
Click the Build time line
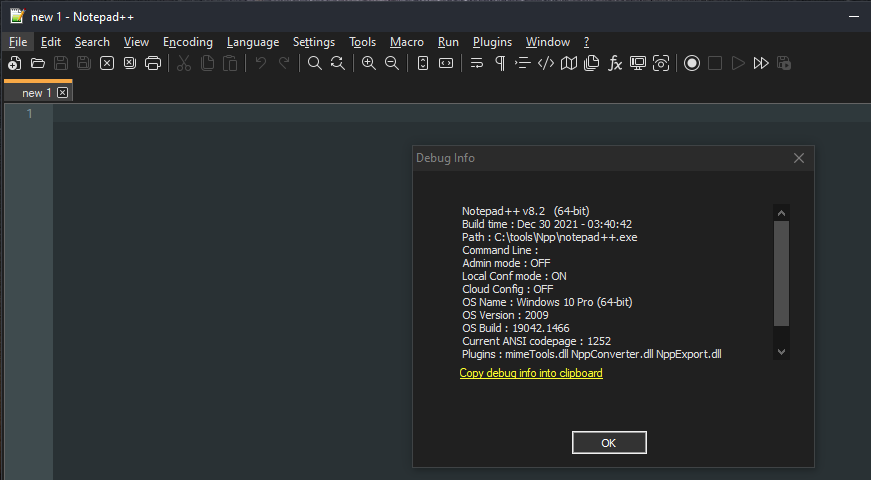547,224
